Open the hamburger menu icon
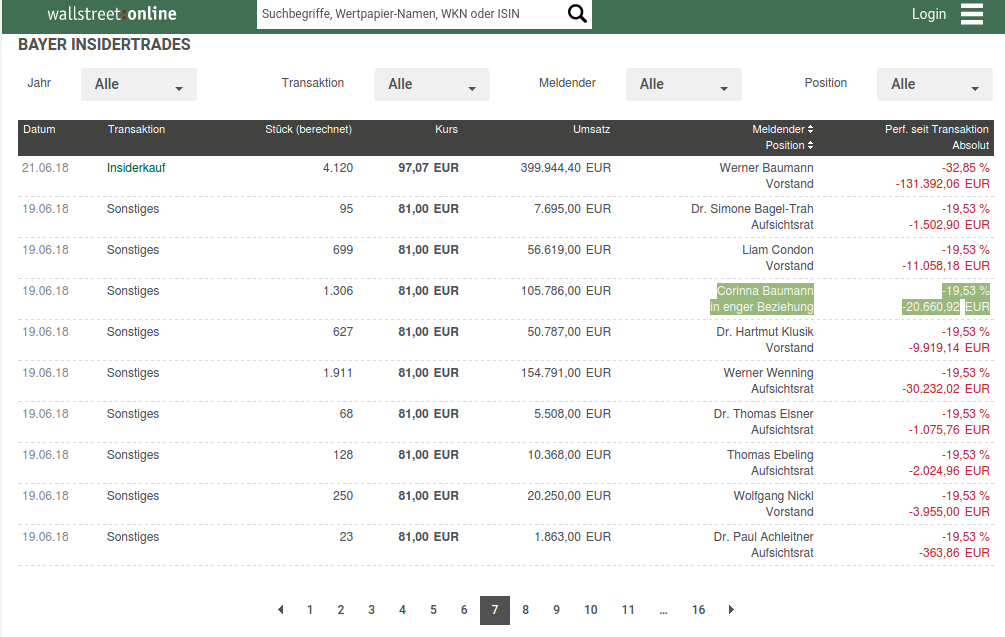The height and width of the screenshot is (637, 1005). 972,13
